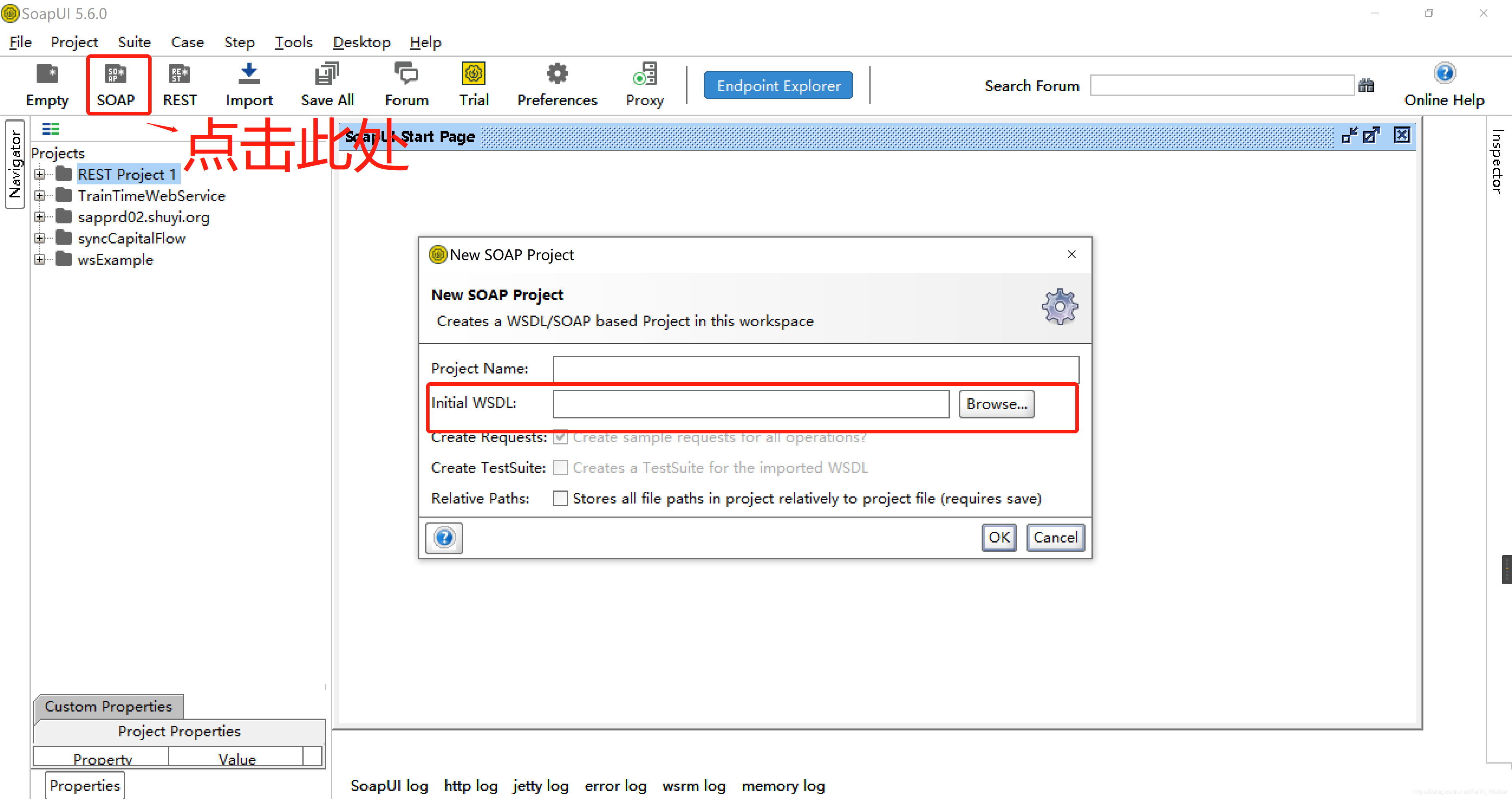This screenshot has width=1512, height=799.
Task: Open the error log tab
Action: coord(615,786)
